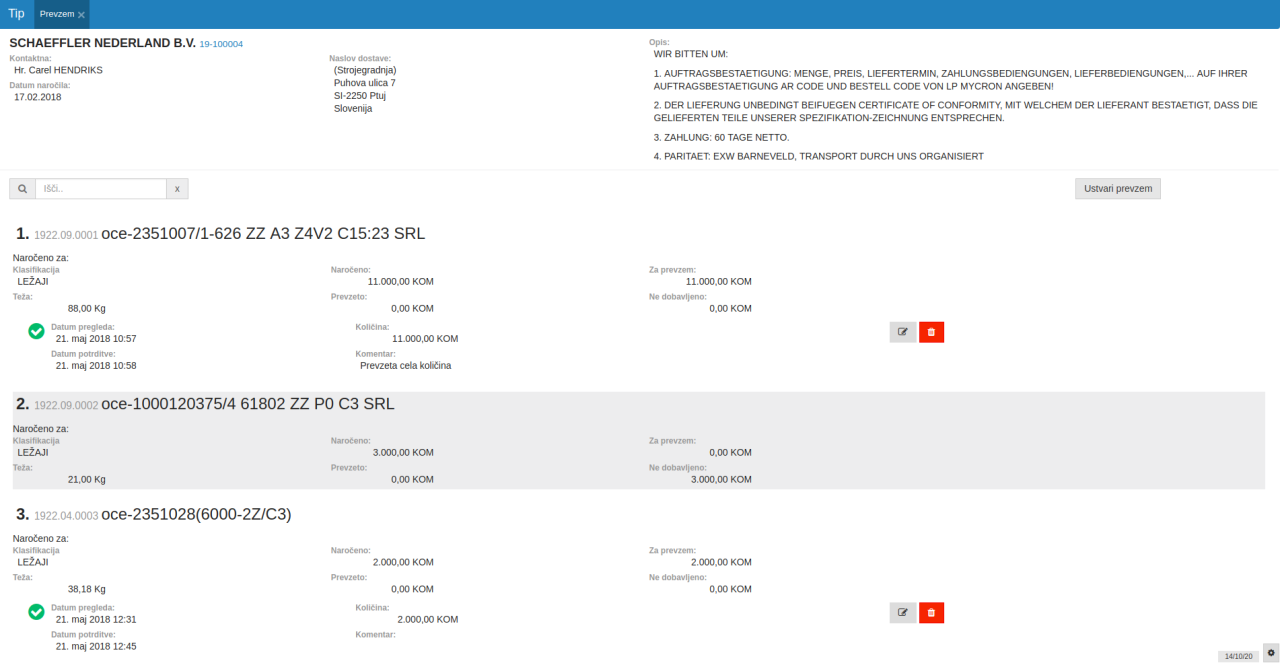Edit the receipt entry for item 1
The height and width of the screenshot is (663, 1280).
[902, 332]
